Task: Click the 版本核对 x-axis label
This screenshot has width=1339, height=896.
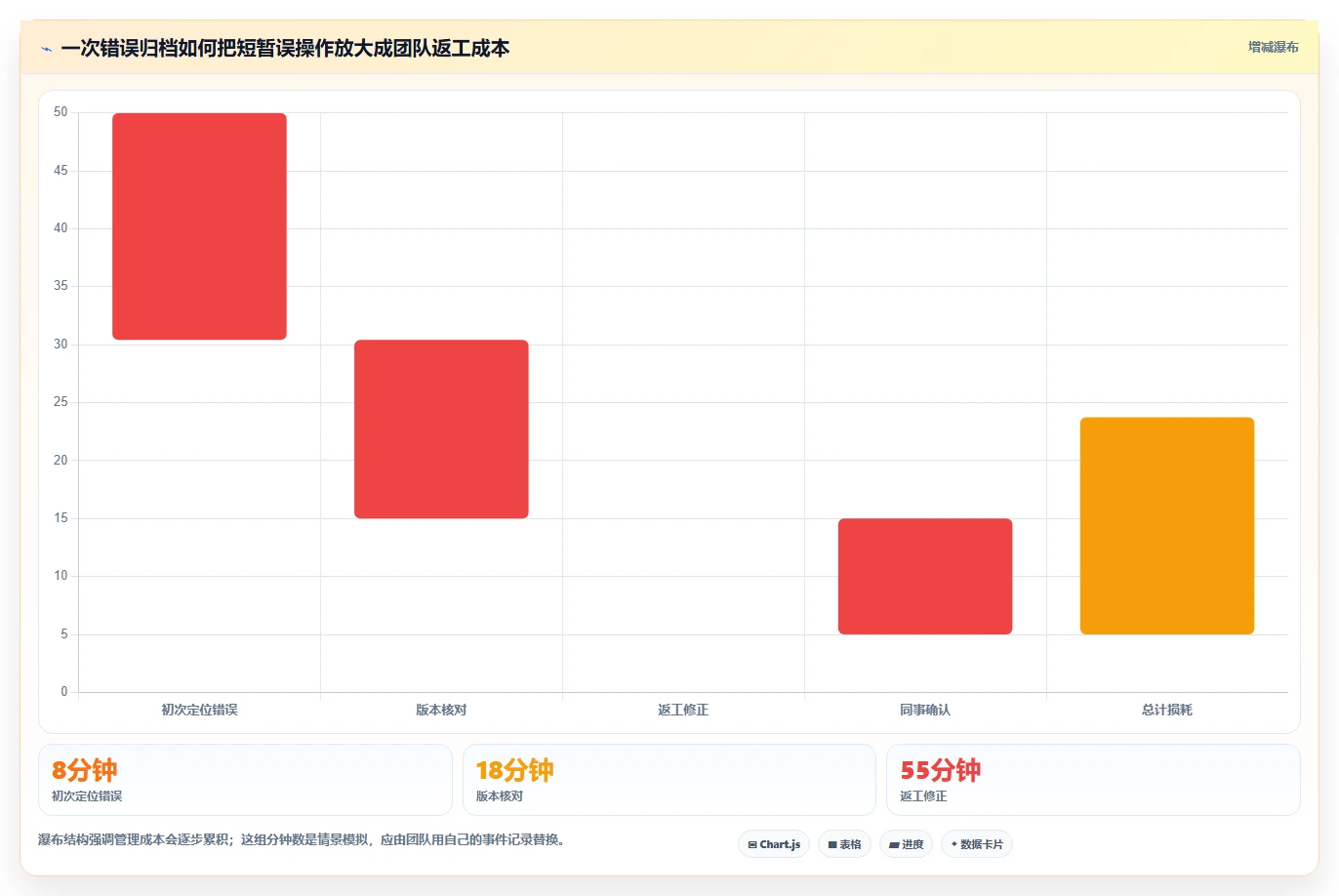Action: (441, 710)
